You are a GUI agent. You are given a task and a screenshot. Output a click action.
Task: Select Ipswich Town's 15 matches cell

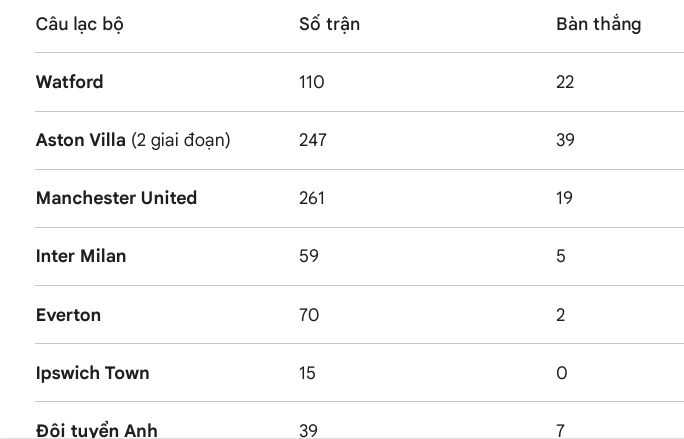[307, 373]
